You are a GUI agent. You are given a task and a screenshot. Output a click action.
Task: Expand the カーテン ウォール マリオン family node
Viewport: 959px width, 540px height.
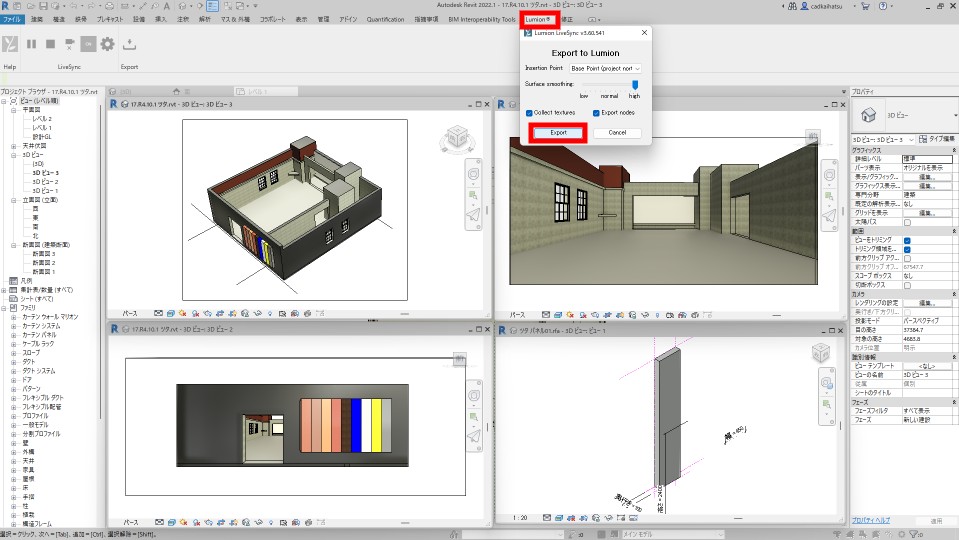pyautogui.click(x=13, y=317)
